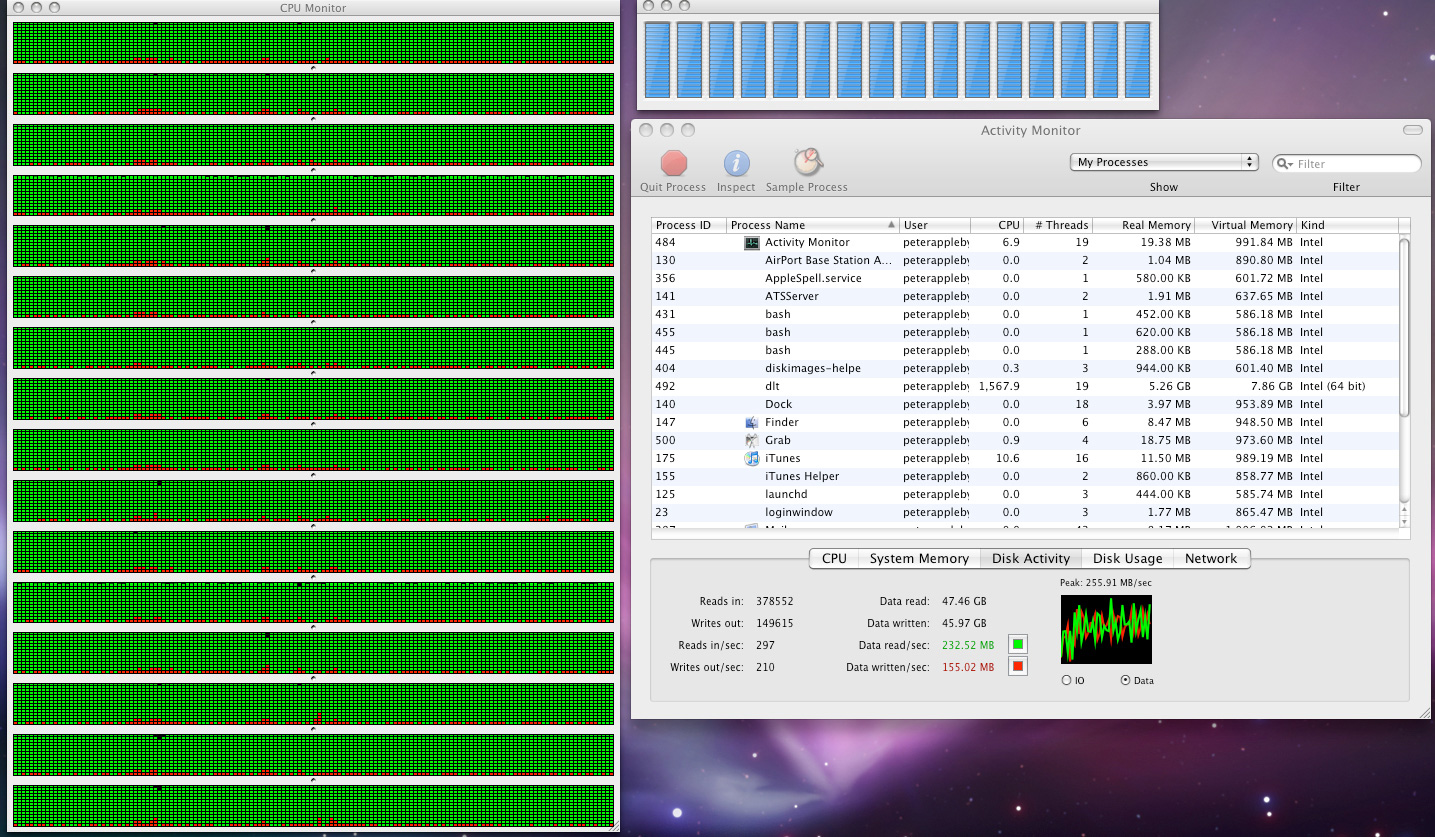Click the 155.02 MB data written/sec value
1435x837 pixels.
click(x=968, y=668)
